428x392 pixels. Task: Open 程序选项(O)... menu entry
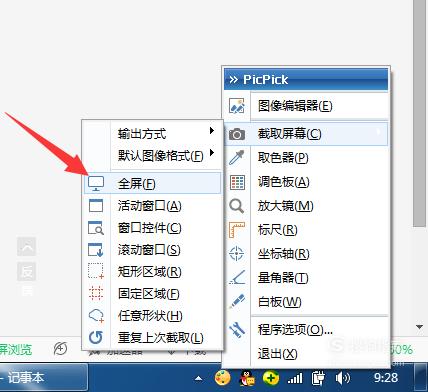pos(306,330)
